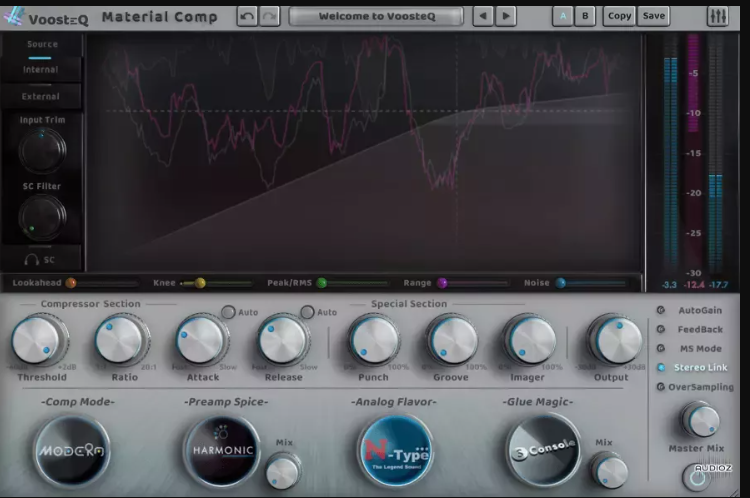The height and width of the screenshot is (498, 750).
Task: Open the preset name dropdown
Action: click(x=376, y=16)
